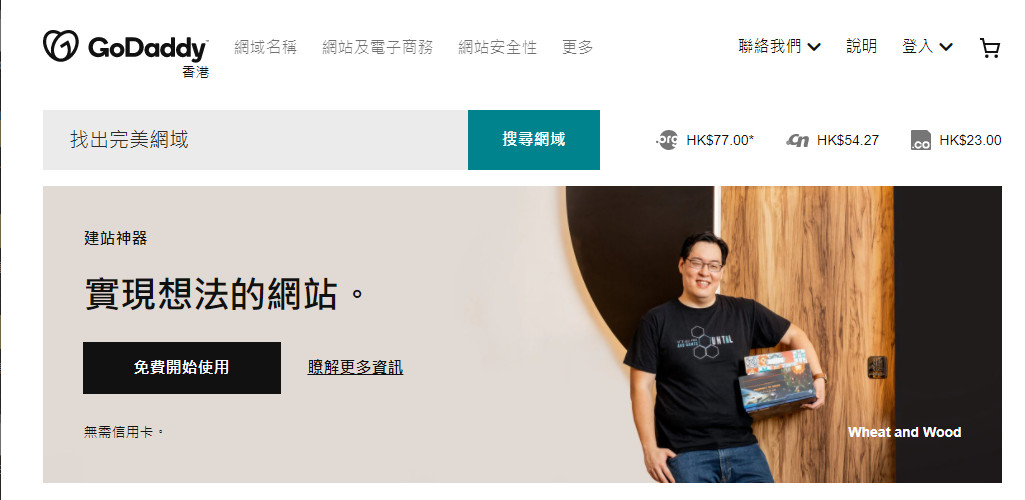Select the .org domain icon
Image resolution: width=1025 pixels, height=500 pixels.
667,140
